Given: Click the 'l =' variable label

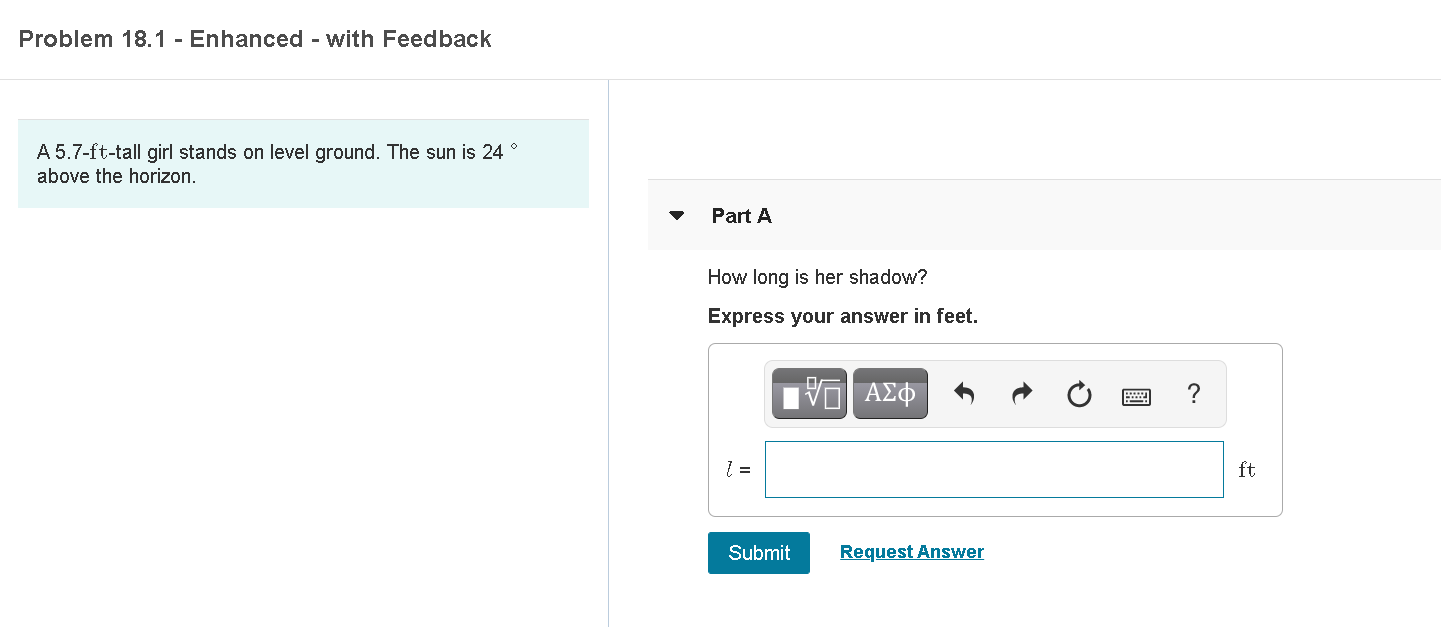Looking at the screenshot, I should (739, 469).
